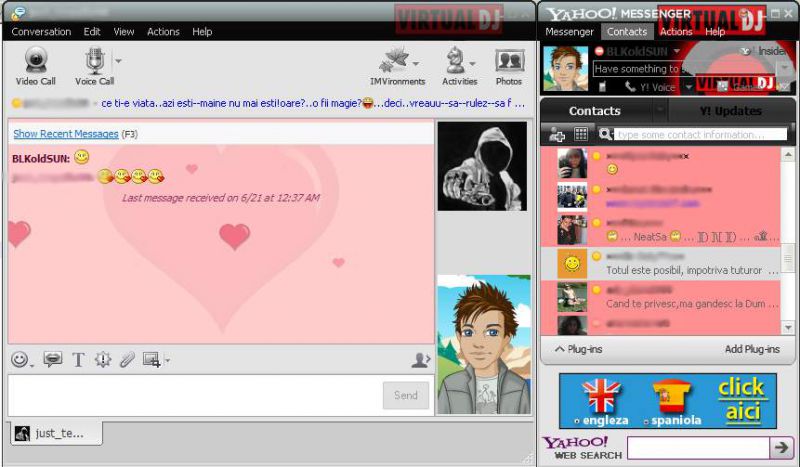Attach a file with the paperclip icon

127,359
